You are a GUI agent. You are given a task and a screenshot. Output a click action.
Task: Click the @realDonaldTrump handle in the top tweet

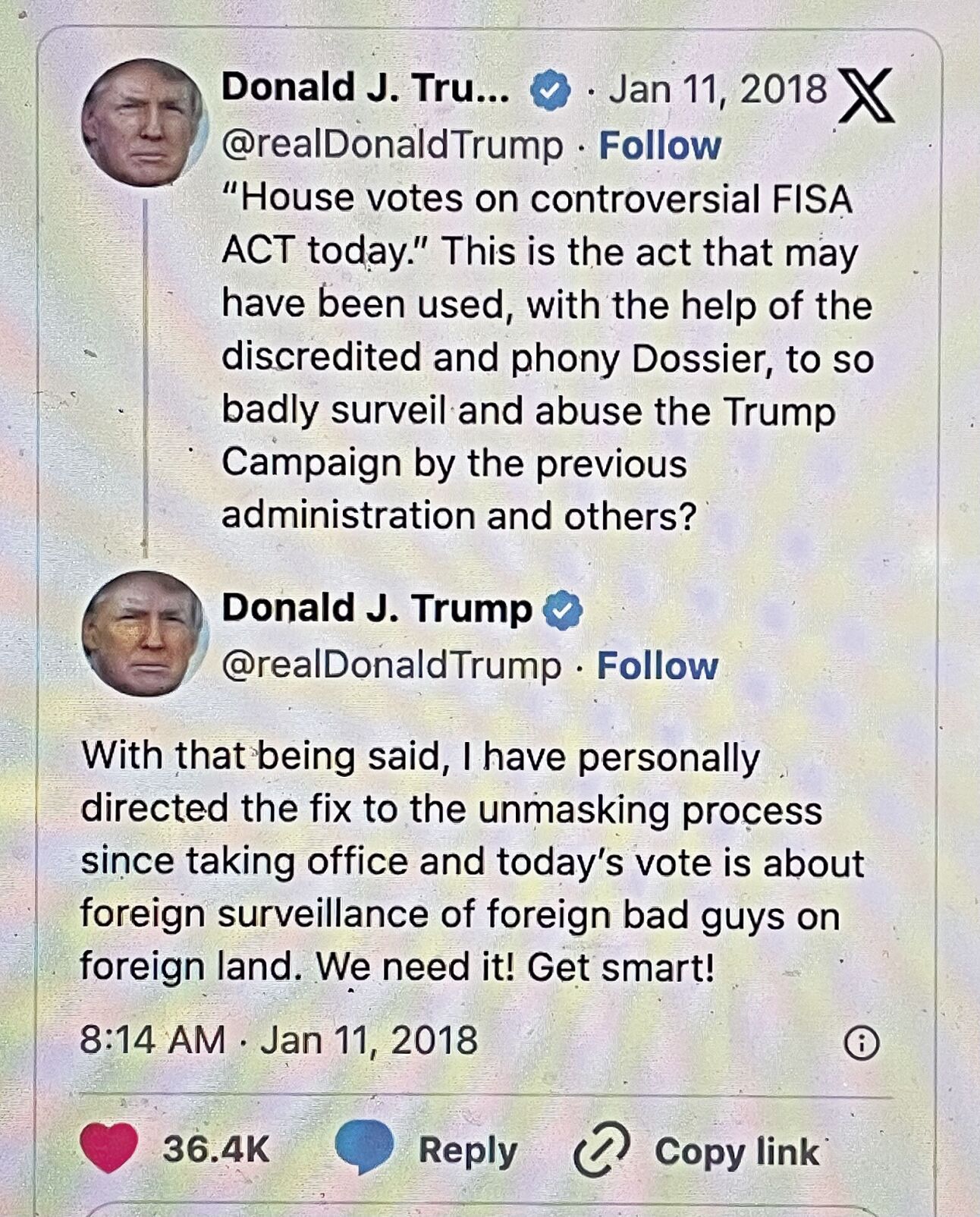pyautogui.click(x=392, y=145)
